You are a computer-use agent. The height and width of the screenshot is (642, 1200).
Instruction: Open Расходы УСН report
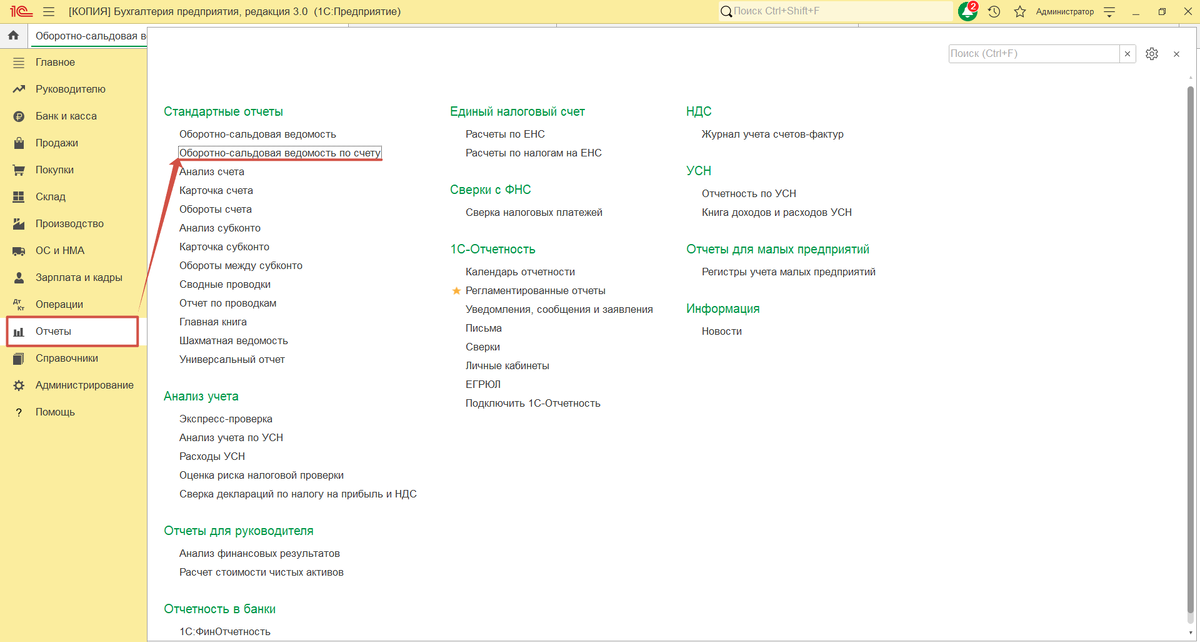pyautogui.click(x=212, y=456)
